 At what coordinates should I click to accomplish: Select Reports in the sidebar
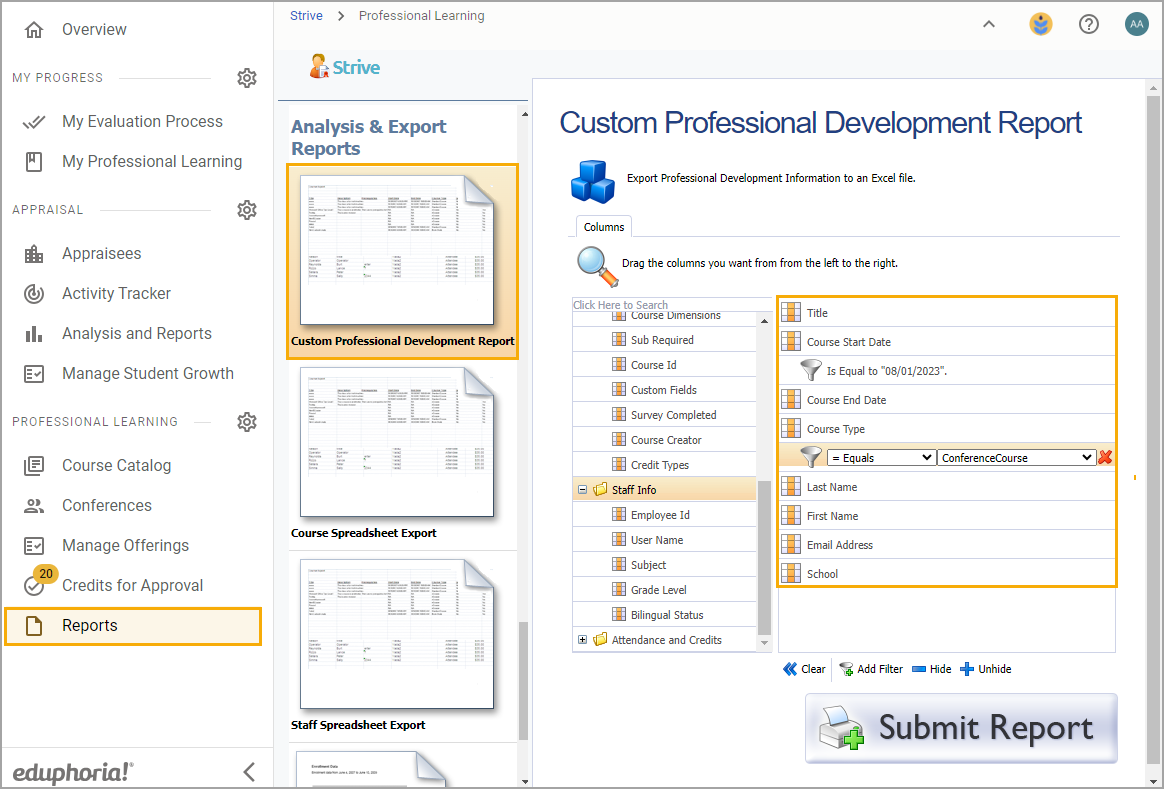pyautogui.click(x=134, y=626)
